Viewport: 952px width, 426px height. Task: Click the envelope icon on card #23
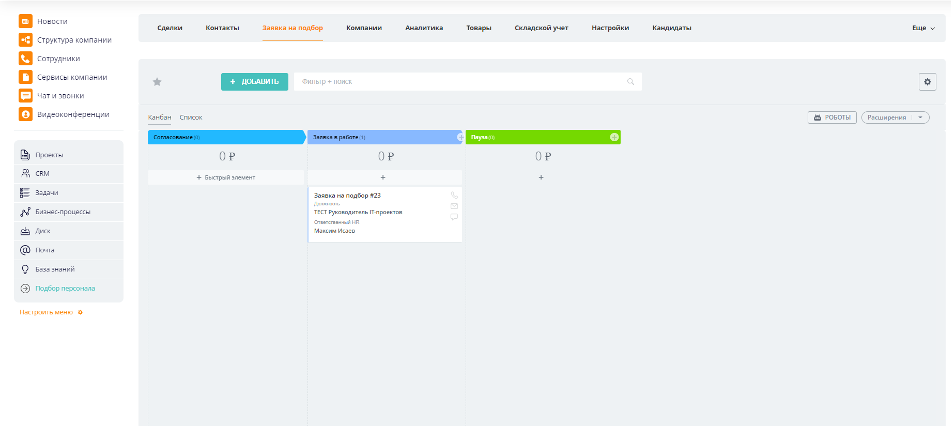pyautogui.click(x=454, y=206)
